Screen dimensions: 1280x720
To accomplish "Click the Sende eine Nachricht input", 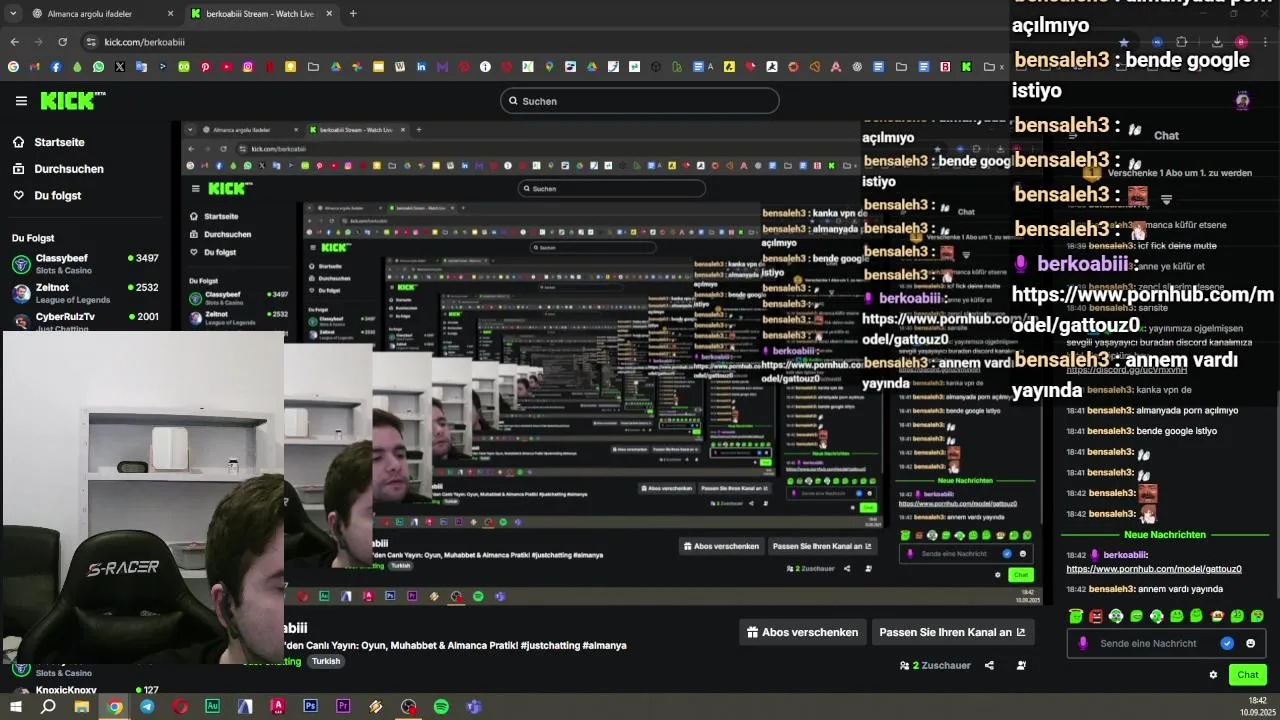I will pyautogui.click(x=1148, y=643).
